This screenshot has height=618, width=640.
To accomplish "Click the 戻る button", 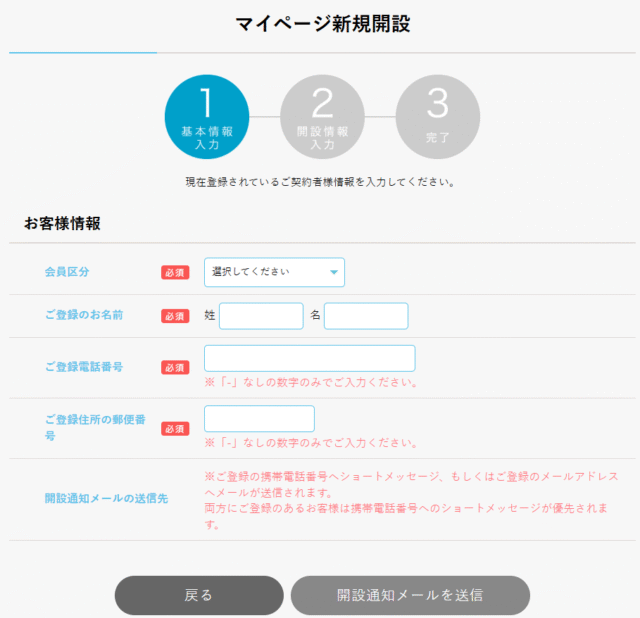I will pos(199,595).
